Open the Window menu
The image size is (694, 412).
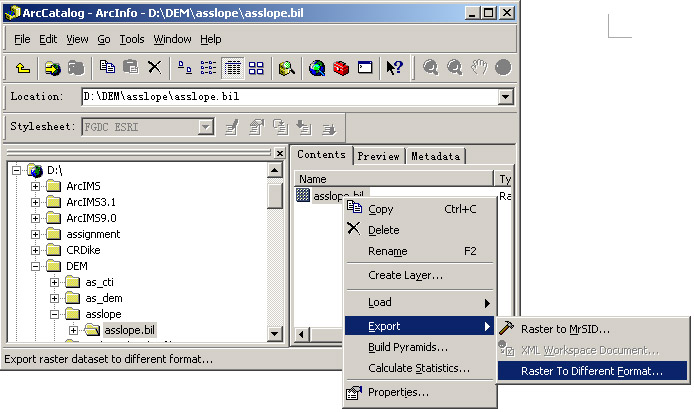pyautogui.click(x=172, y=39)
